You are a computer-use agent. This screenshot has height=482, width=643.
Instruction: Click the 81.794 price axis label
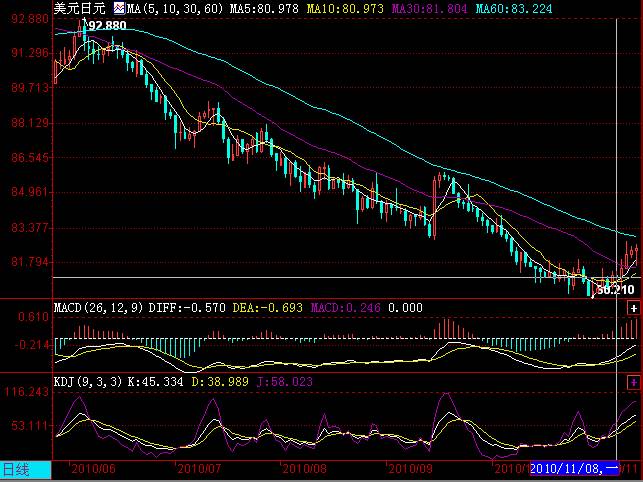30,262
